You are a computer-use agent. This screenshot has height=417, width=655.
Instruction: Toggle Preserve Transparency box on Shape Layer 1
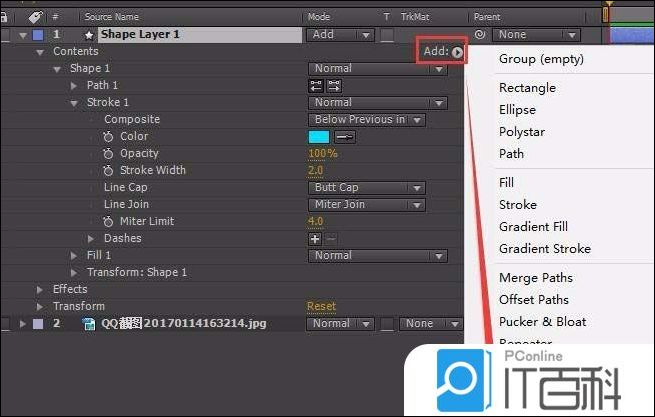(387, 35)
